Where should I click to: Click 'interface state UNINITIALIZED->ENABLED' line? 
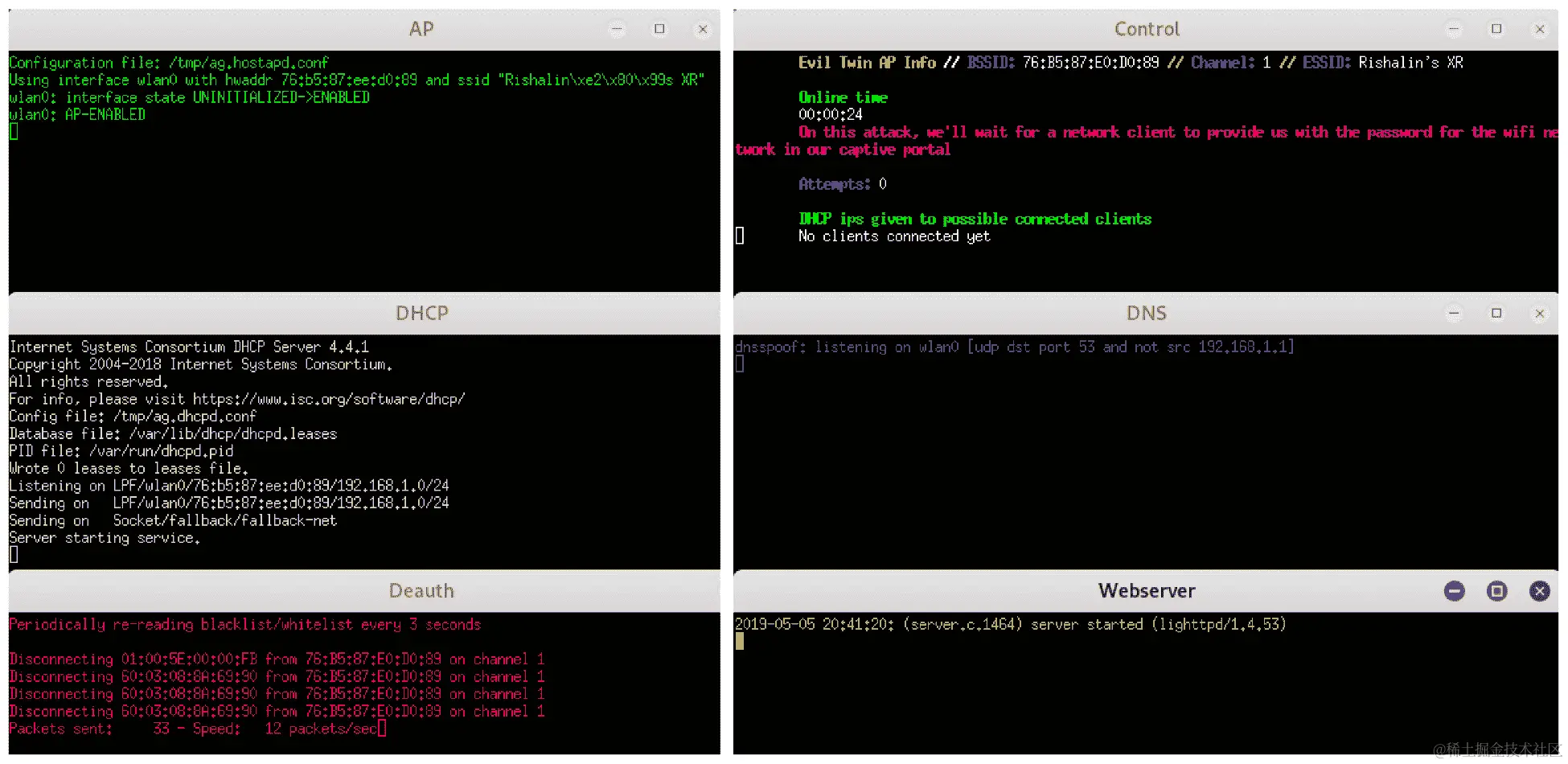click(189, 97)
